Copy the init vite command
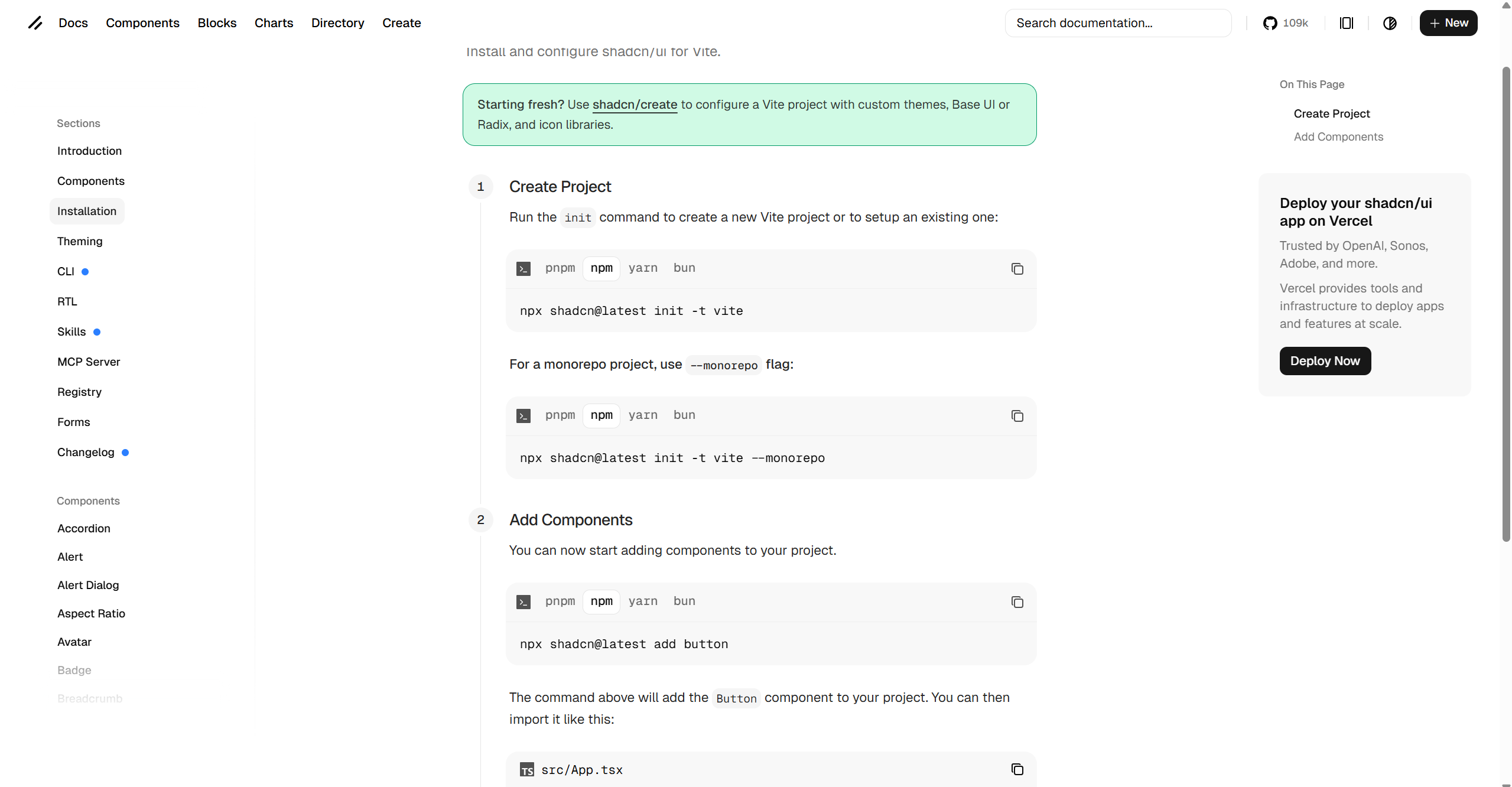This screenshot has height=787, width=1512. point(1017,269)
